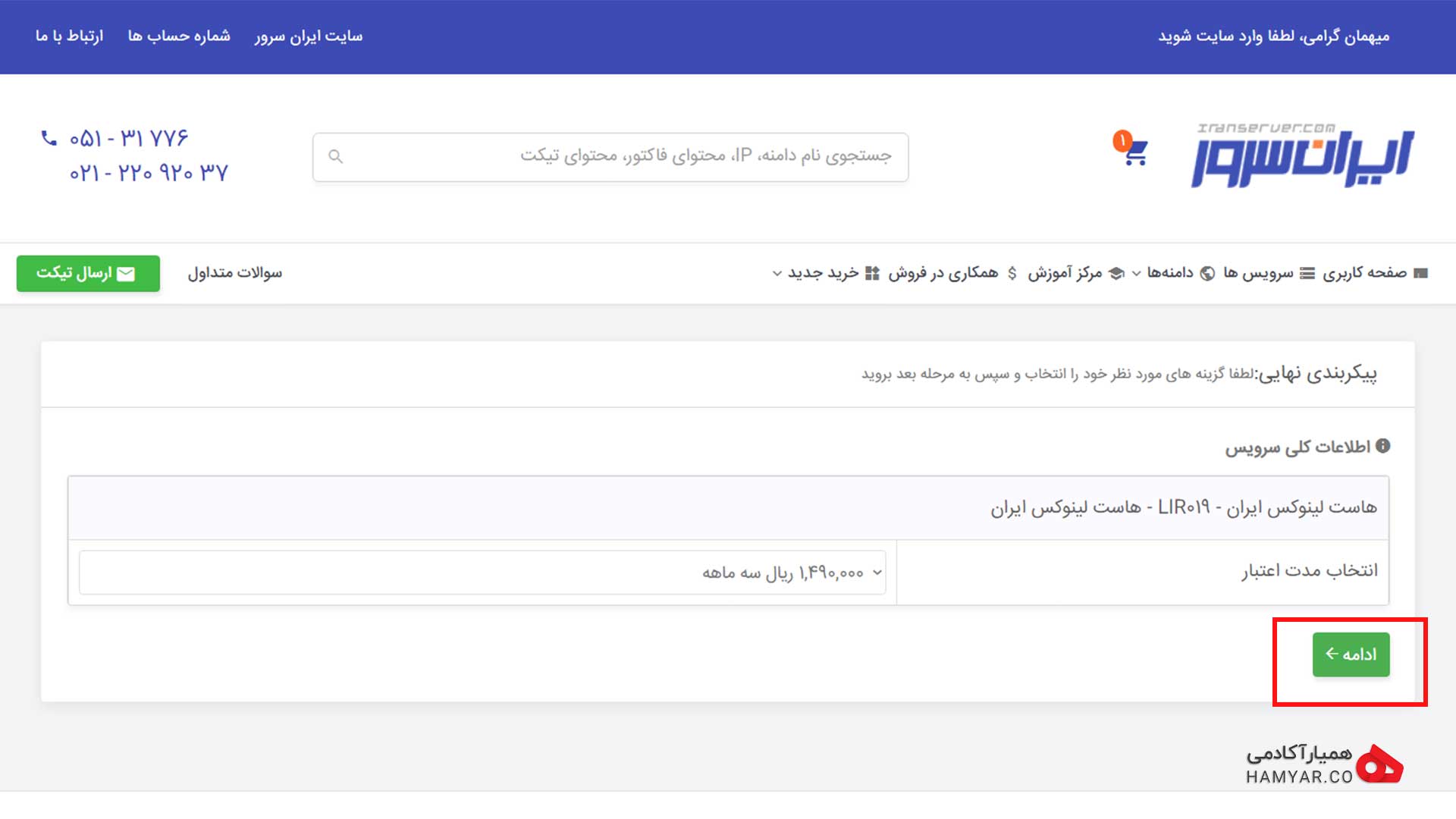Open the validity period dropdown
The image size is (1456, 819).
point(482,573)
